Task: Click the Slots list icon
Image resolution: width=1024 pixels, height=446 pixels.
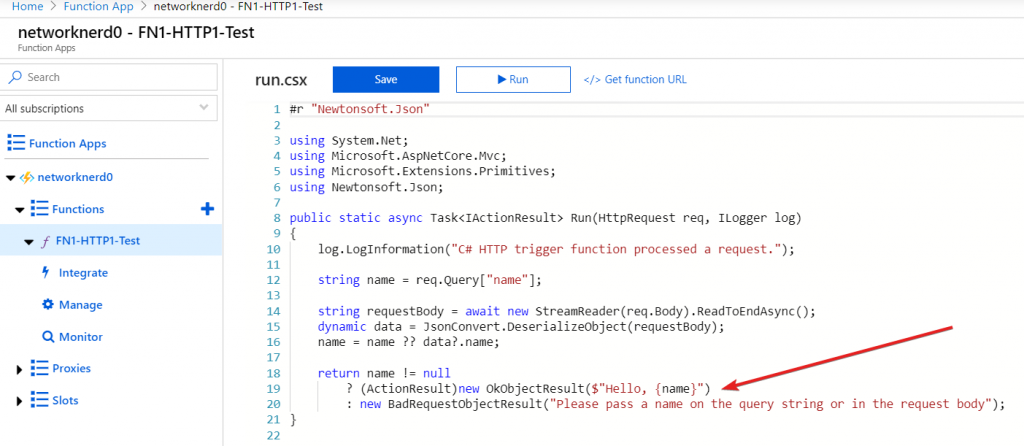Action: [39, 400]
